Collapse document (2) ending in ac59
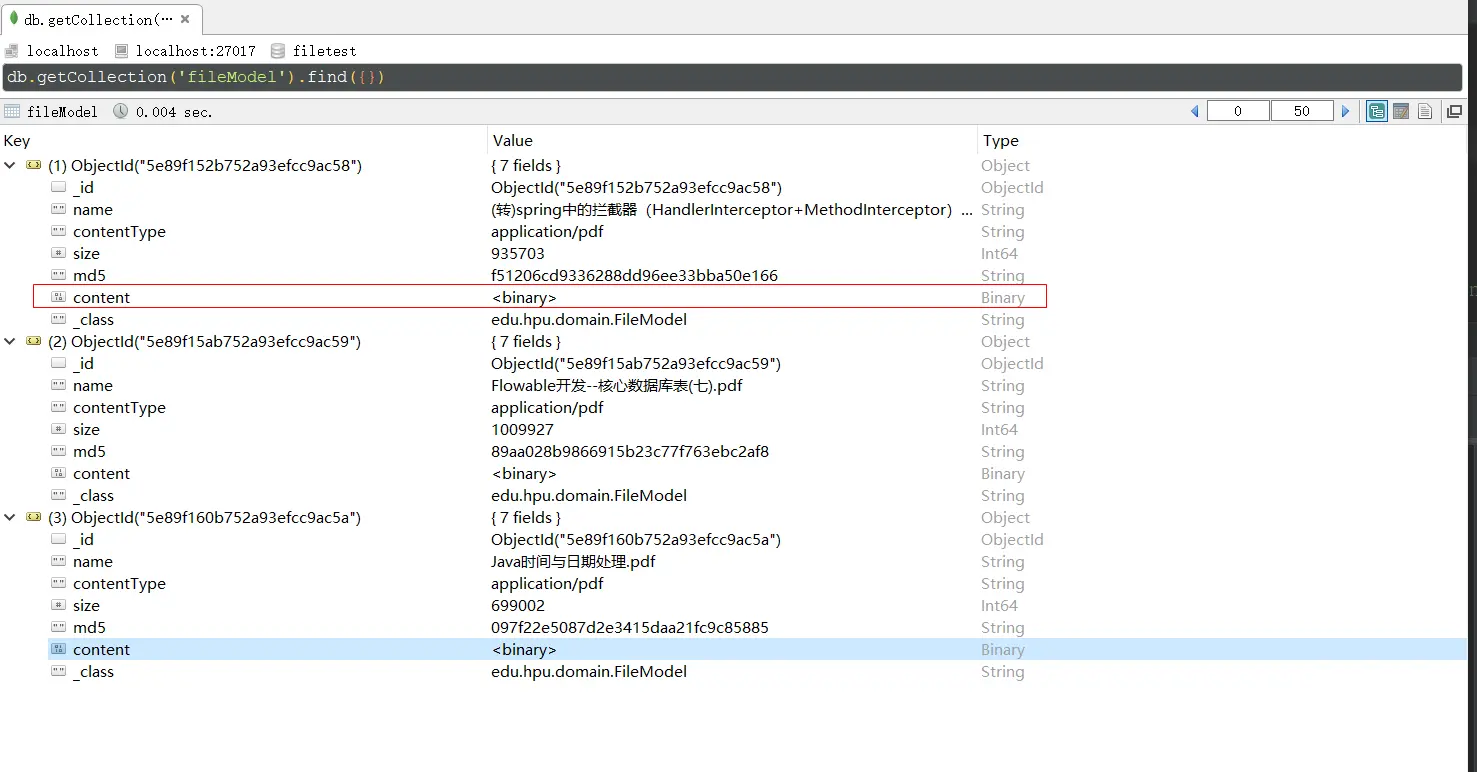The image size is (1477, 772). [10, 342]
